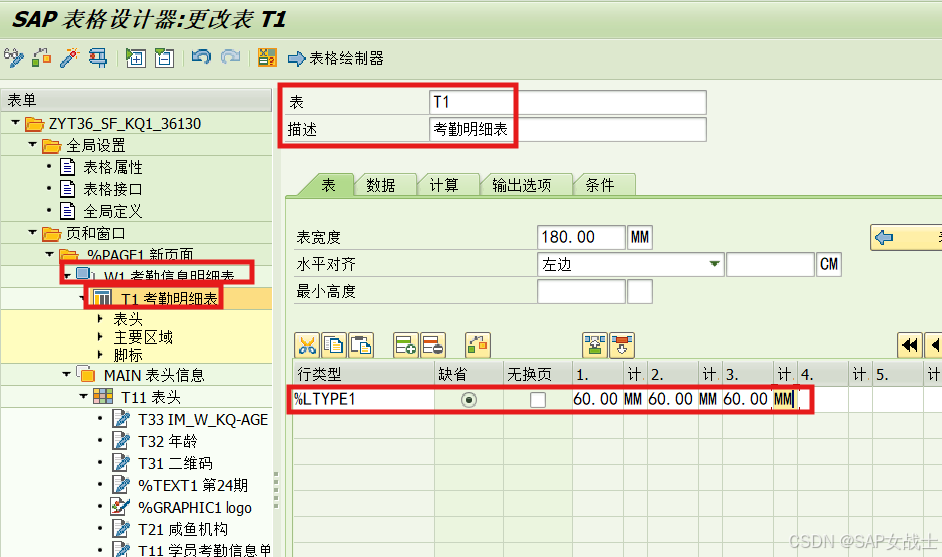Click the column 1 width 60.00 cell
This screenshot has width=942, height=557.
coord(597,399)
